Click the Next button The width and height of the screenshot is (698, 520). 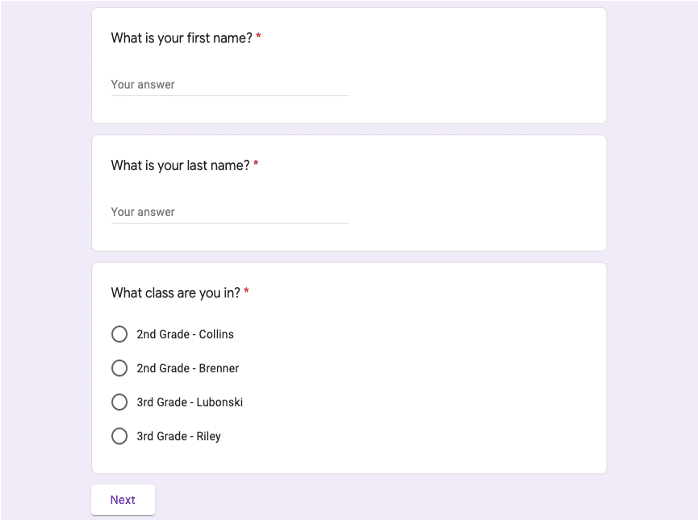123,500
